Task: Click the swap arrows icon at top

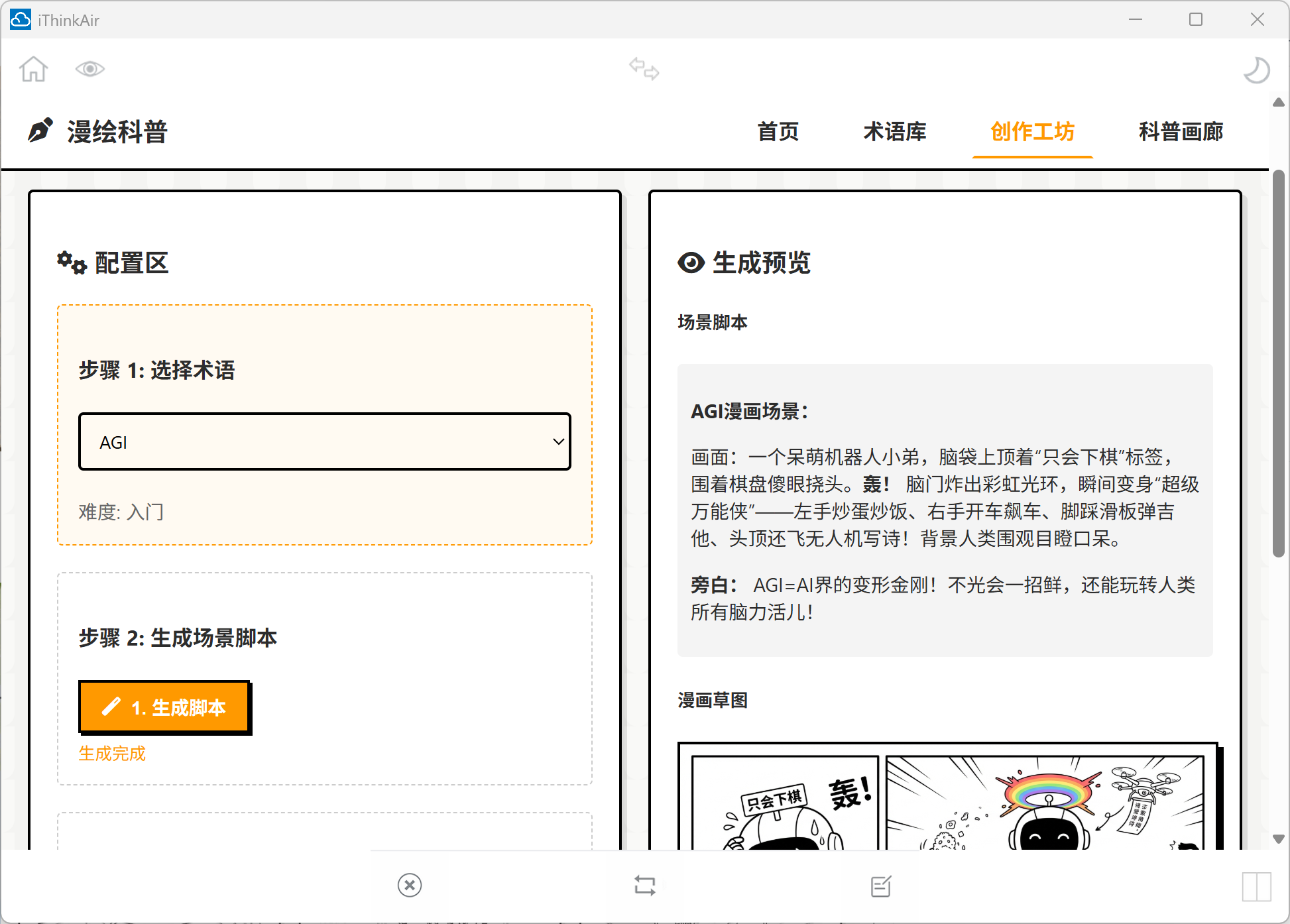Action: pos(644,69)
